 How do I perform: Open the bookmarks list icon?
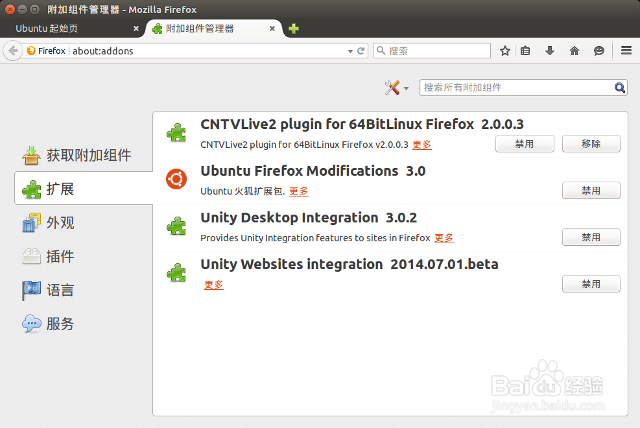[x=525, y=51]
